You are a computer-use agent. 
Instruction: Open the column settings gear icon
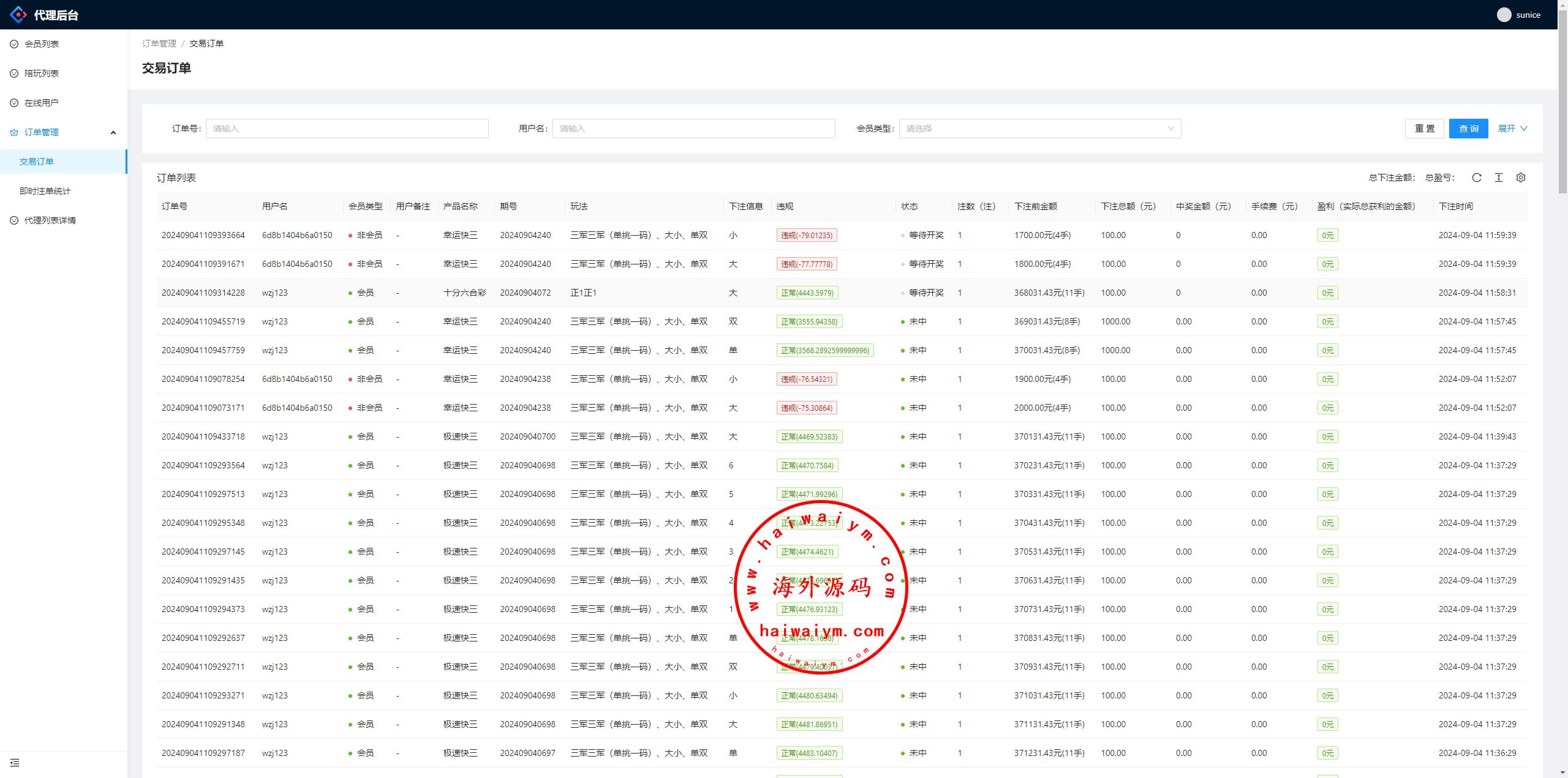point(1520,178)
